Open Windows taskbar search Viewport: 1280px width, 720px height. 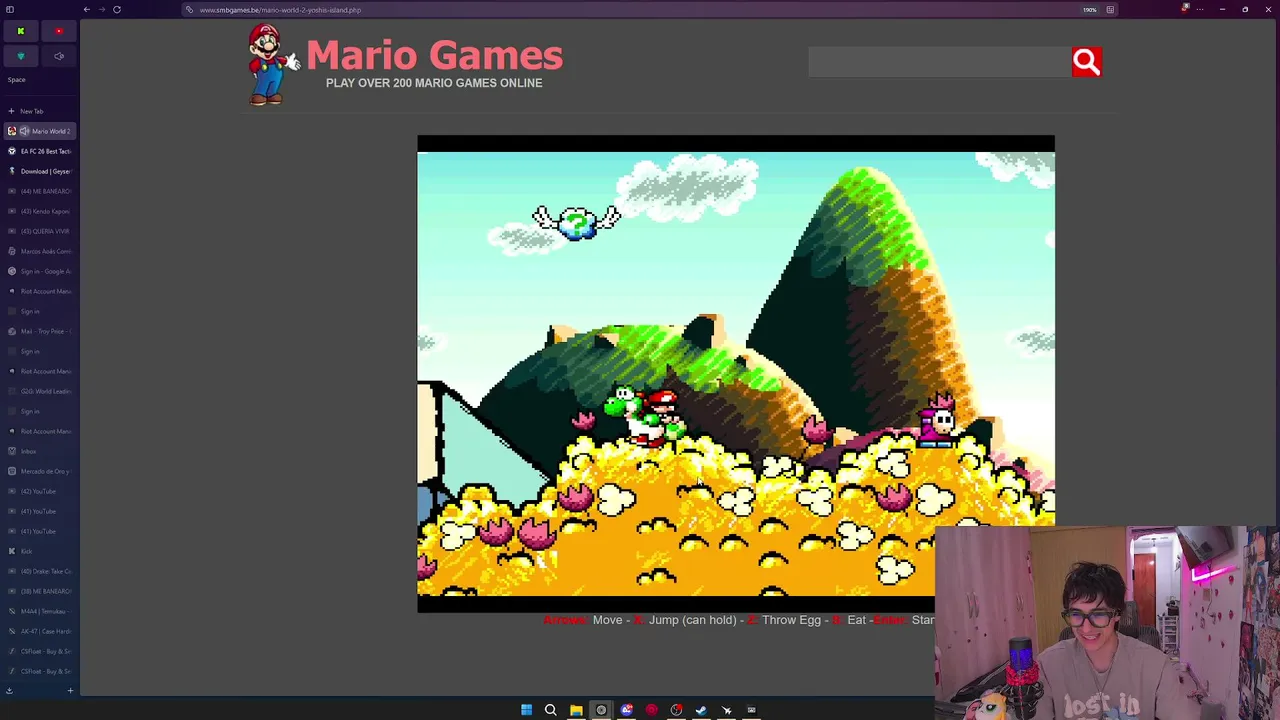pos(550,710)
